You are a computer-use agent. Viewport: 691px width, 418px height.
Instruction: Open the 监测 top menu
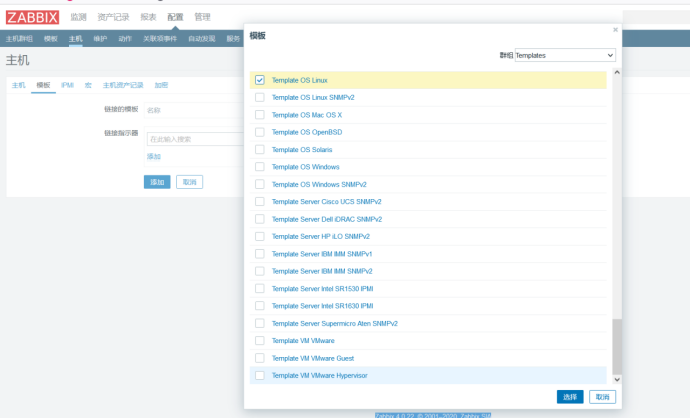click(x=78, y=17)
